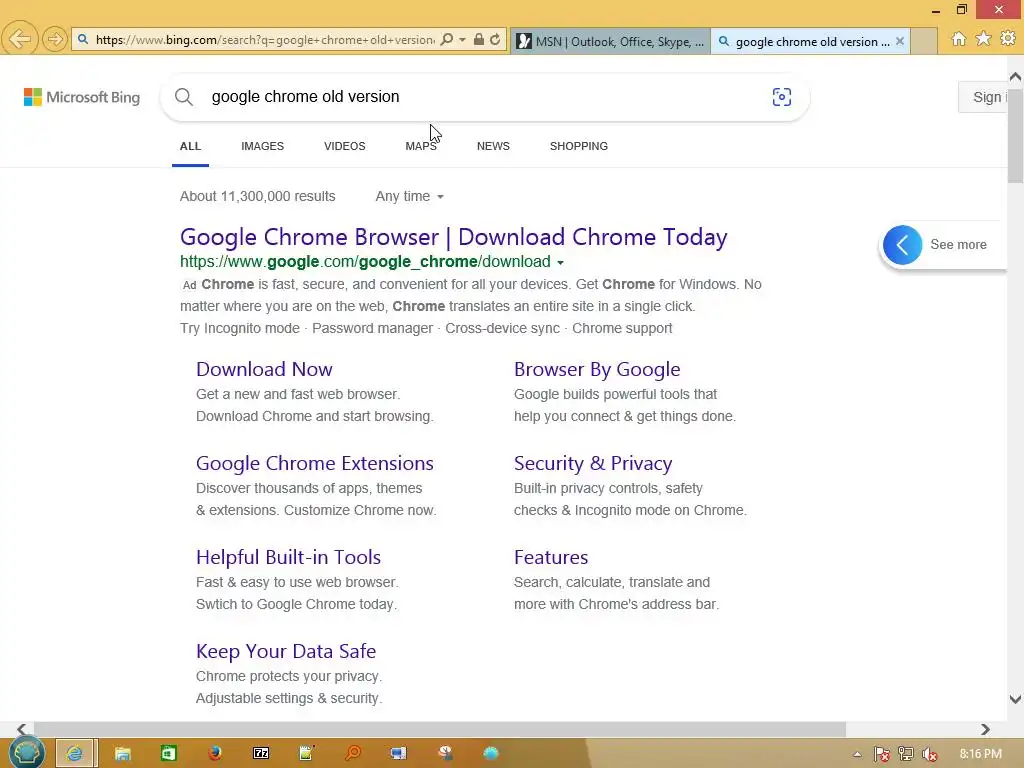Click the security lock icon in address bar

coord(479,40)
